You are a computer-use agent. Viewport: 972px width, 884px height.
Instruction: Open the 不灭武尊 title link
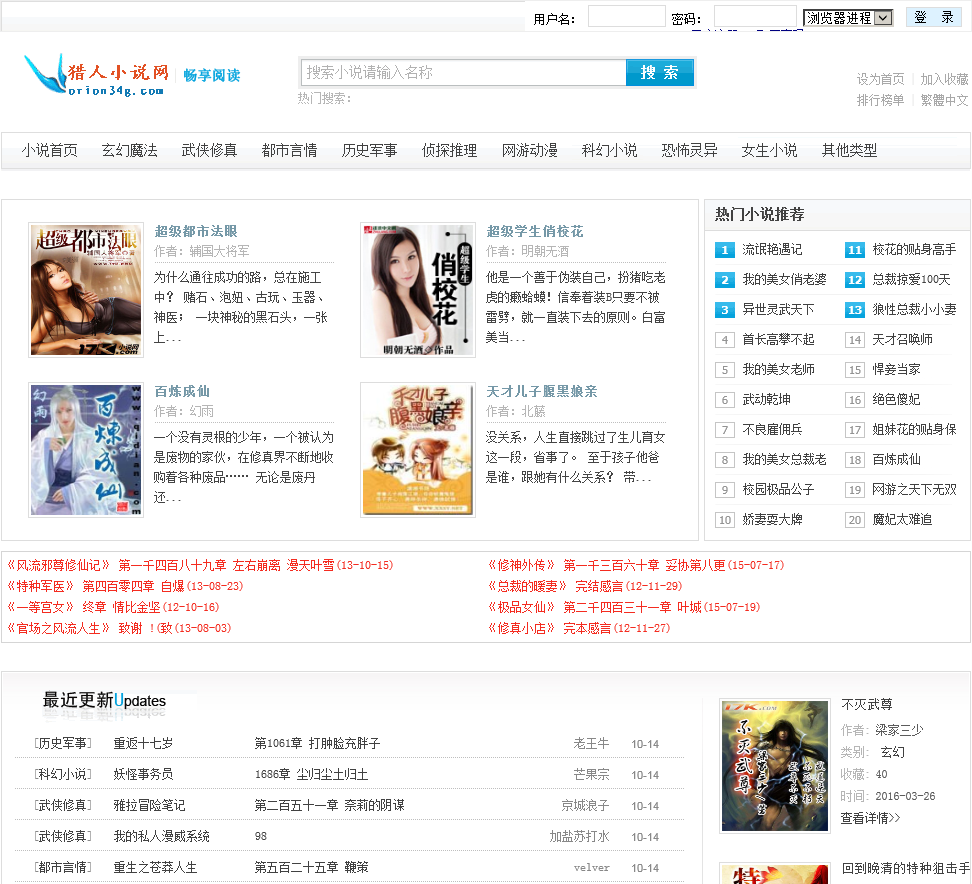[x=867, y=704]
